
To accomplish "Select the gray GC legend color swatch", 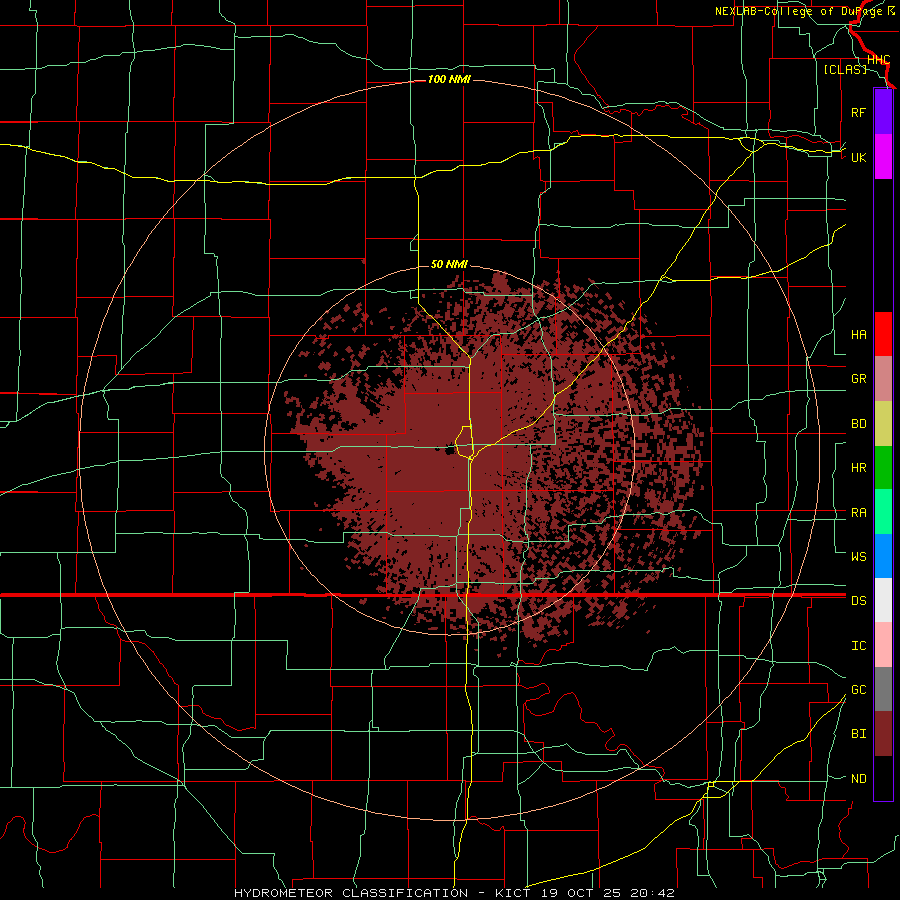I will pos(883,689).
